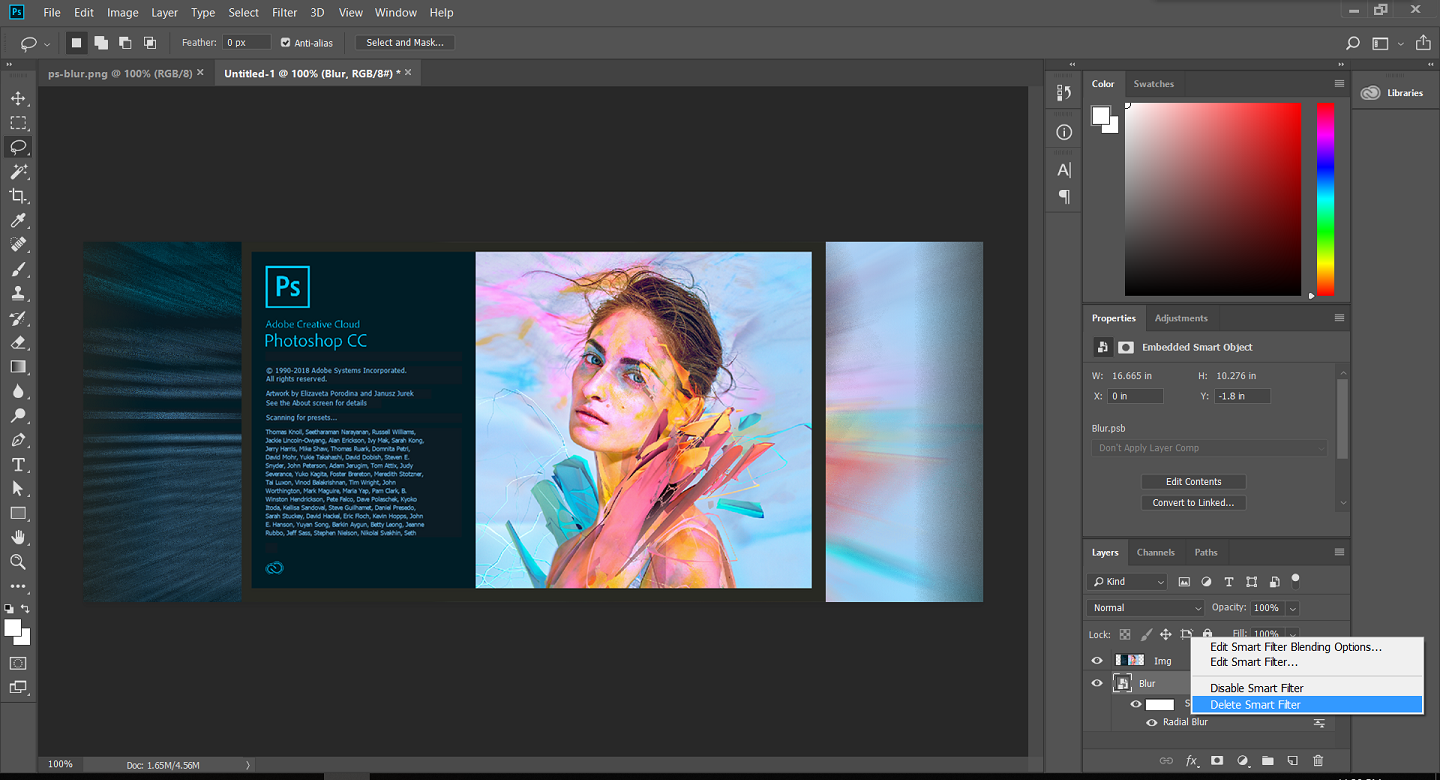Open the Character panel icon
The width and height of the screenshot is (1440, 780).
click(x=1064, y=170)
